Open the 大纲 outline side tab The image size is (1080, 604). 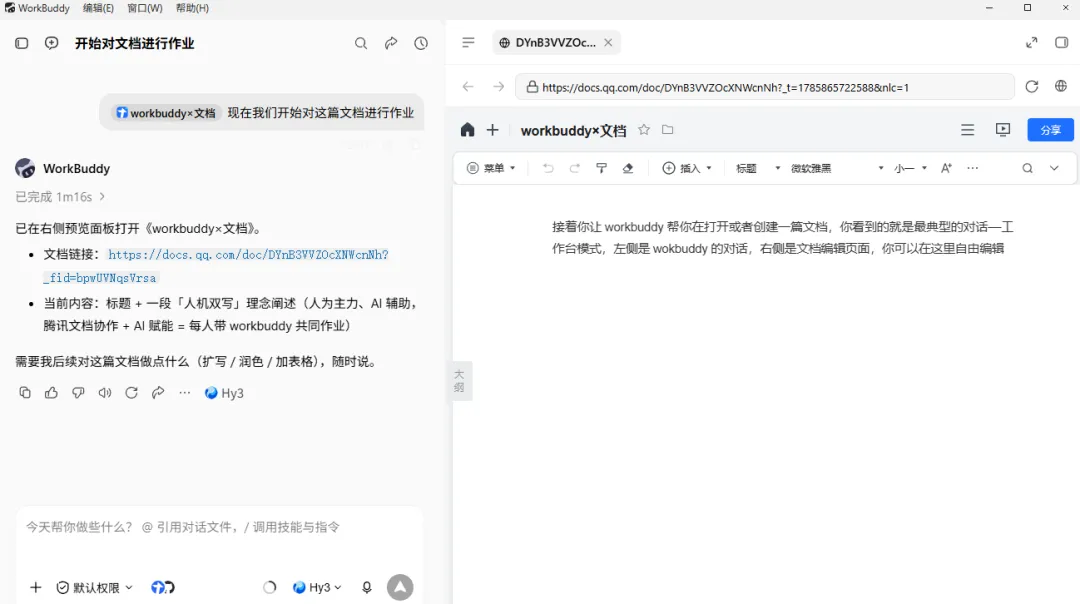pyautogui.click(x=459, y=380)
